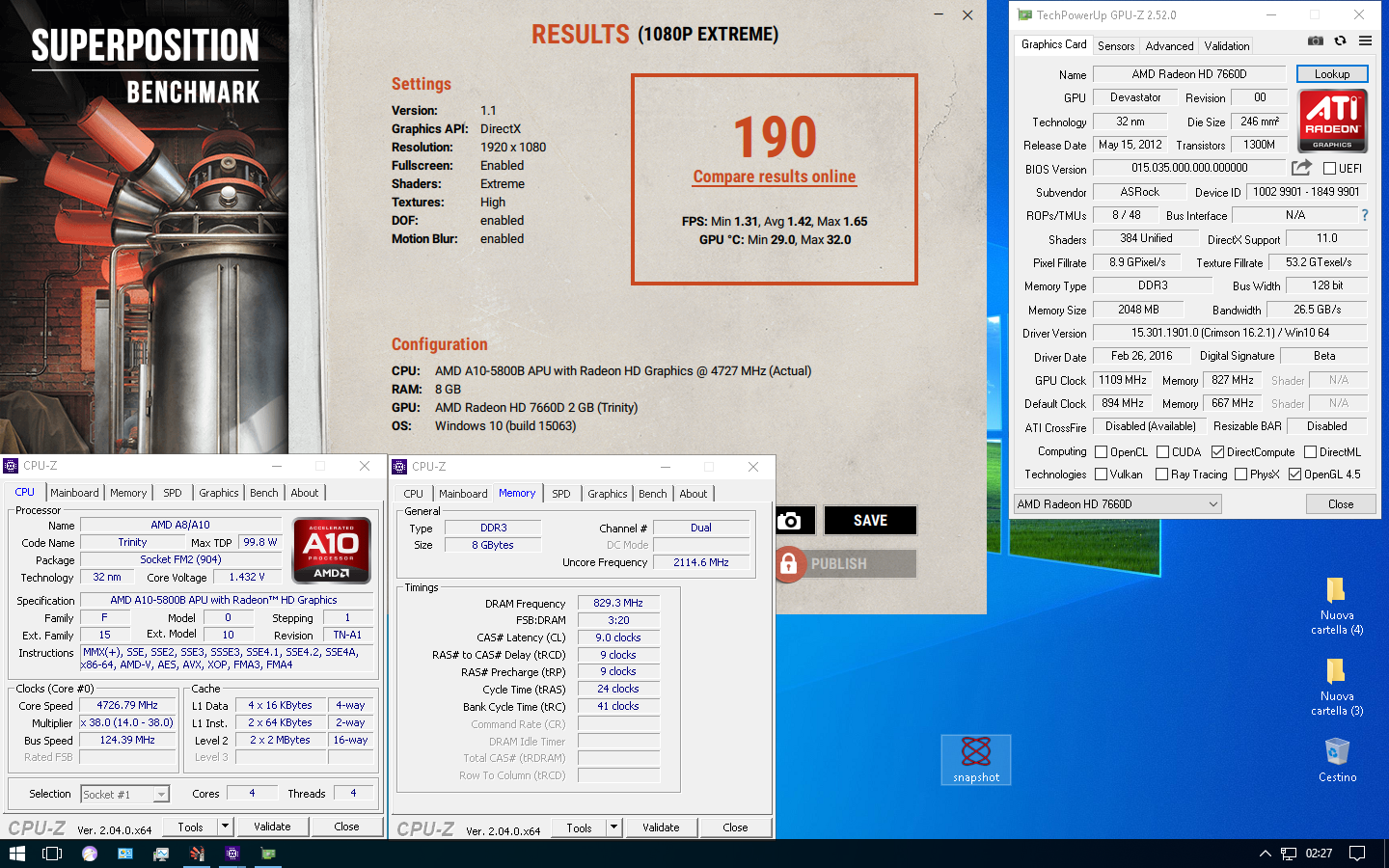Click the Task View taskbar button
Screen dimensions: 1389x868
click(x=52, y=854)
